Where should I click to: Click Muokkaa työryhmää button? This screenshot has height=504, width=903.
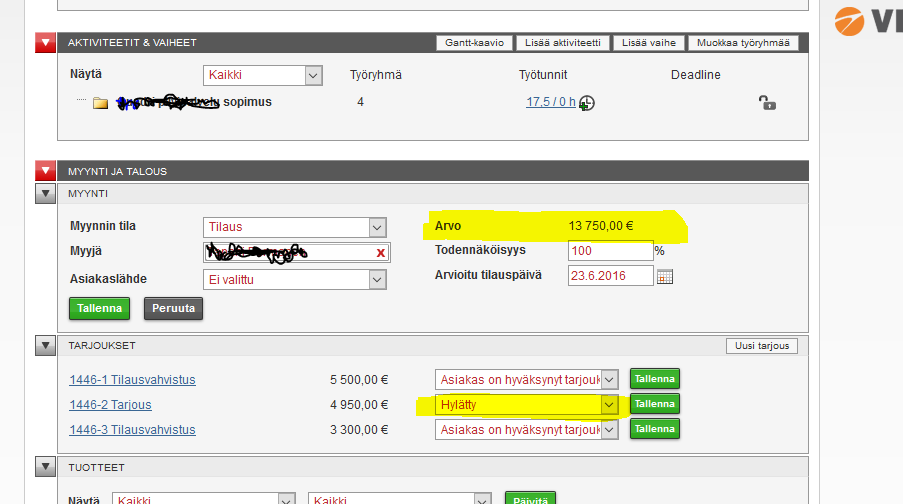743,43
